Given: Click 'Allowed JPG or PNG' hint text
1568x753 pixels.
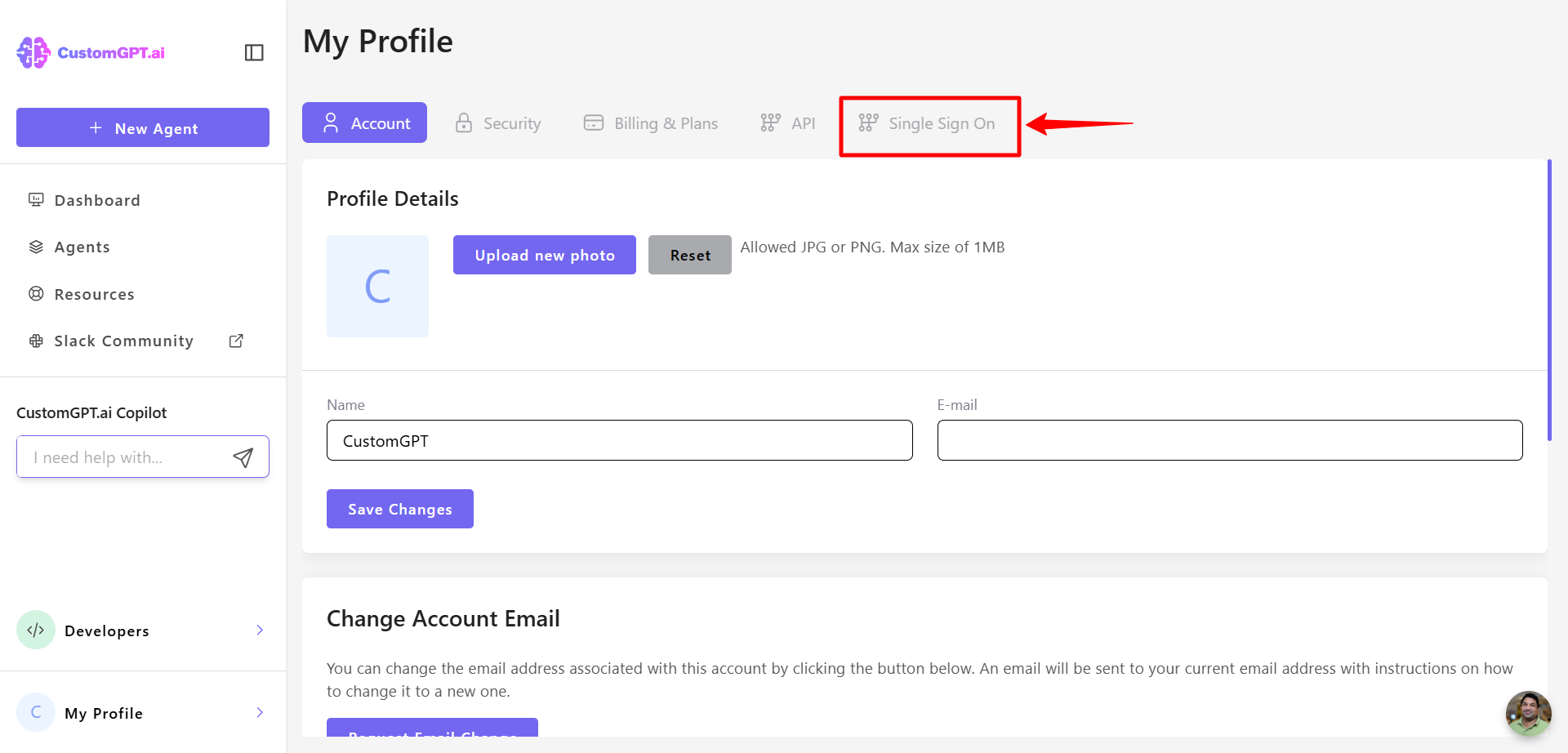Looking at the screenshot, I should (872, 247).
